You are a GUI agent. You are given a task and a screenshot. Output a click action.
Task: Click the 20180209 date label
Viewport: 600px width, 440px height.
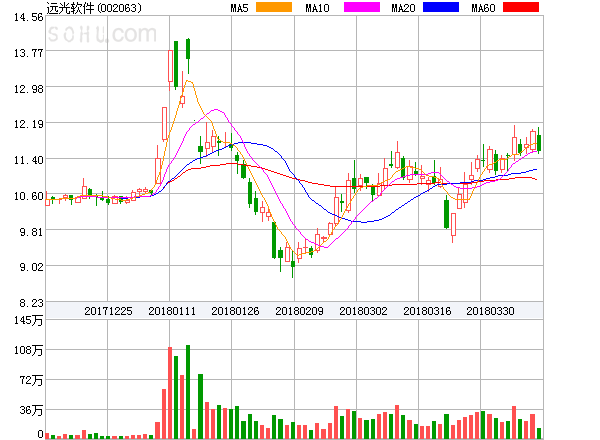coord(299,311)
